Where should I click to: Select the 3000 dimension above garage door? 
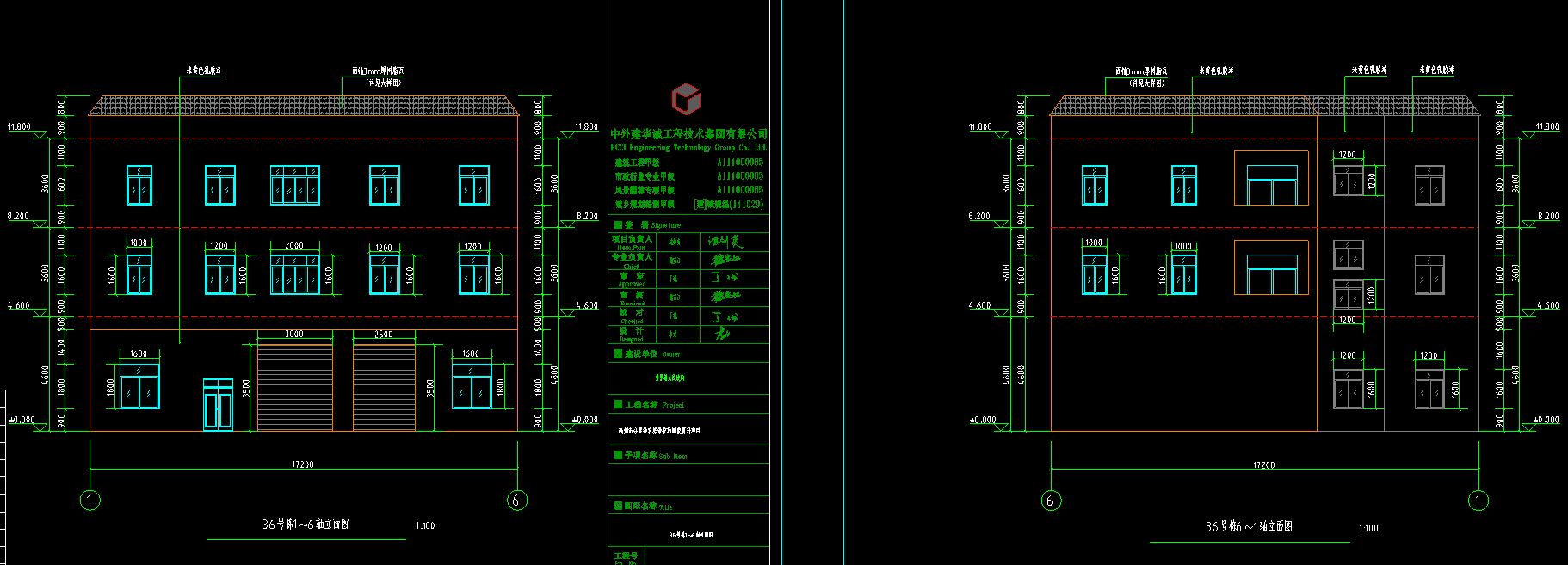pos(294,334)
